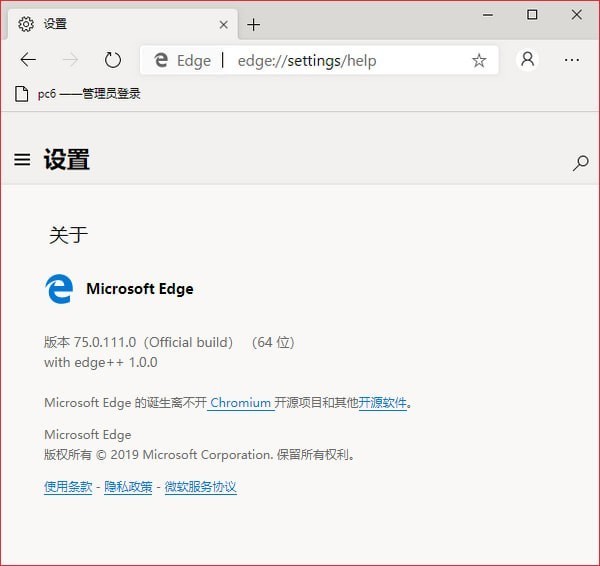Open the 微软服务协议 link

click(201, 487)
